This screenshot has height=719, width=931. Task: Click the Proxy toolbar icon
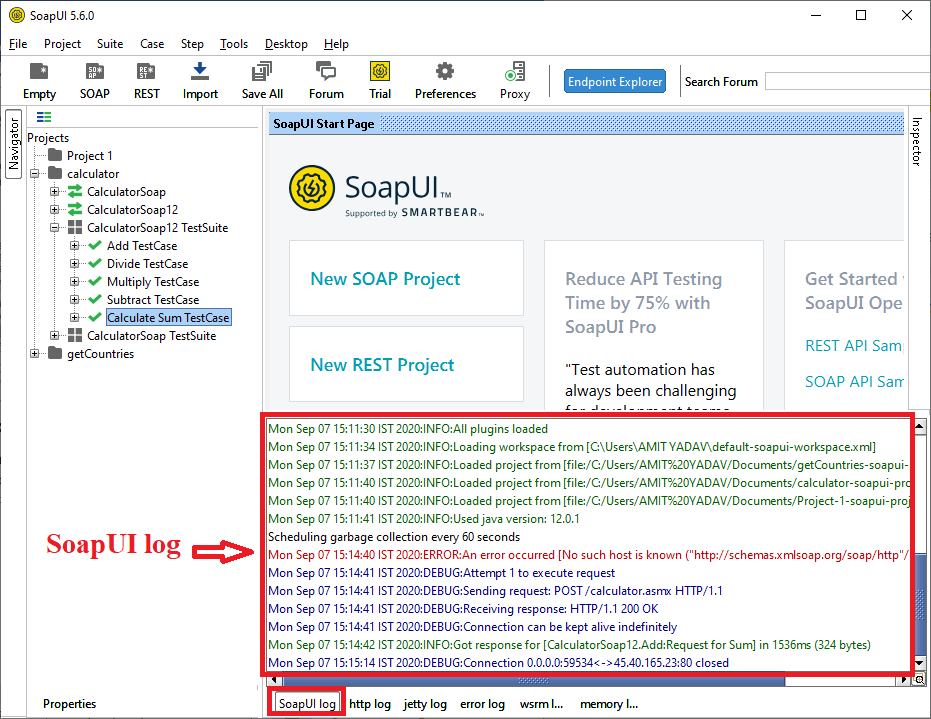[x=515, y=81]
